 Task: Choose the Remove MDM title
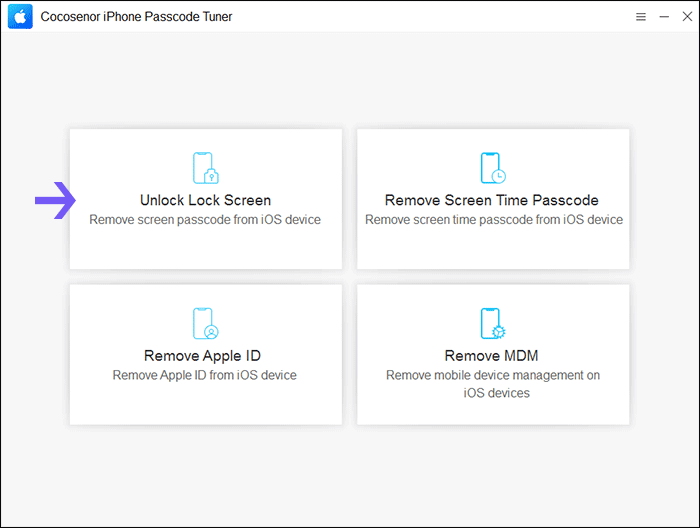click(x=492, y=356)
